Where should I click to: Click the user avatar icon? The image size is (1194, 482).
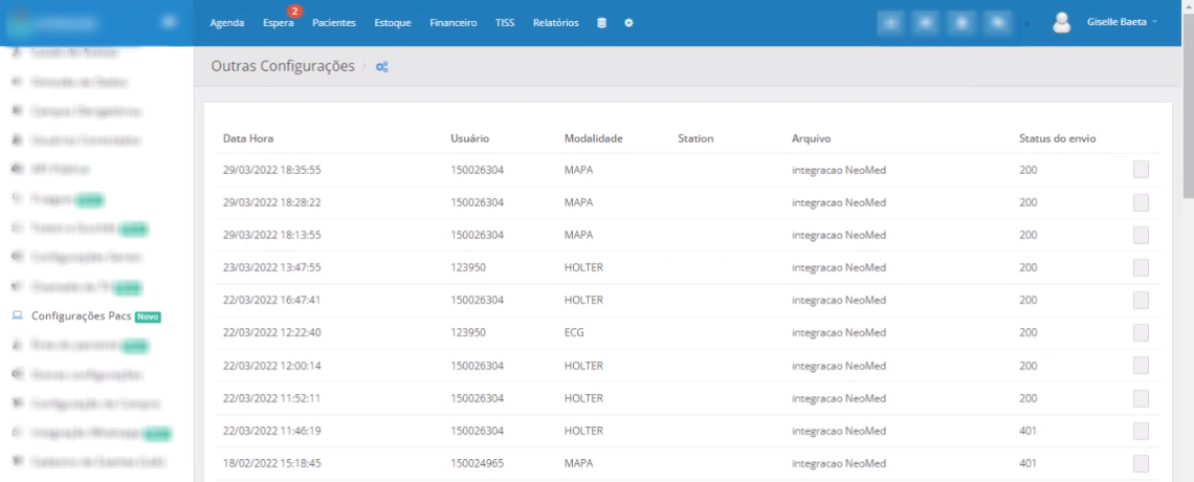1062,23
